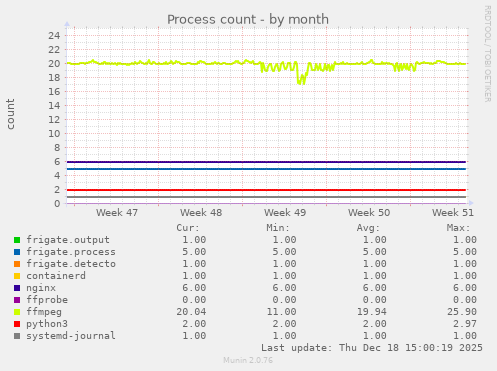497x371 pixels.
Task: Click the Avg: column header
Action: tap(368, 228)
